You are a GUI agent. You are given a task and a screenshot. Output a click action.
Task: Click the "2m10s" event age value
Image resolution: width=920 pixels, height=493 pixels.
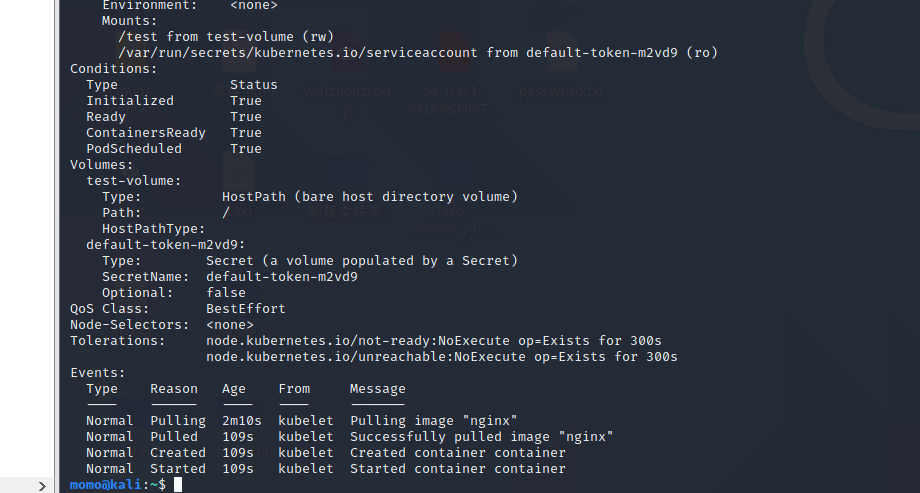coord(241,421)
